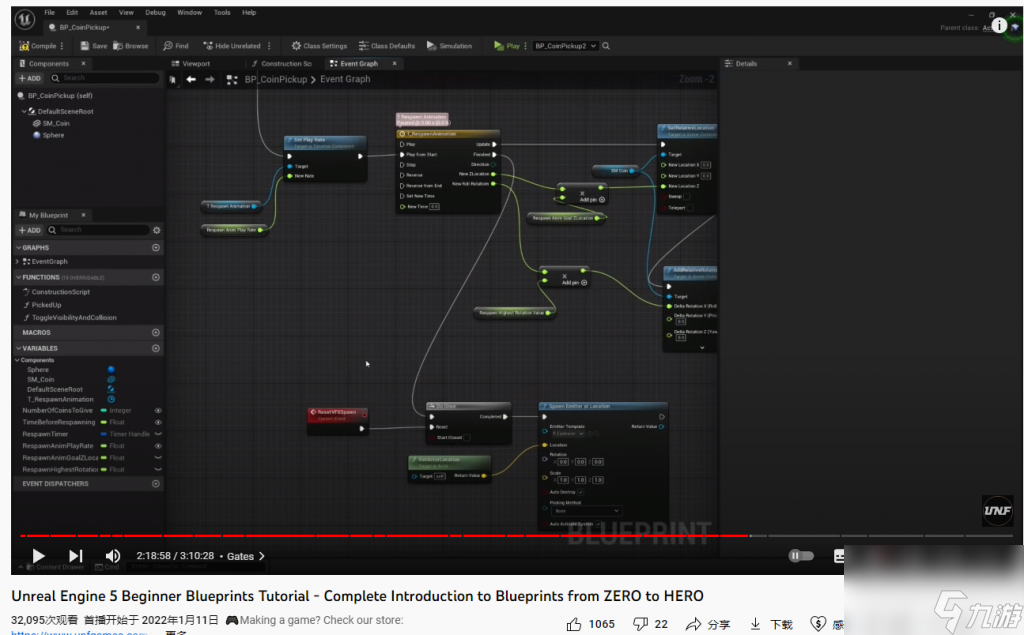
Task: Switch to the Construction Script tab
Action: tap(281, 63)
